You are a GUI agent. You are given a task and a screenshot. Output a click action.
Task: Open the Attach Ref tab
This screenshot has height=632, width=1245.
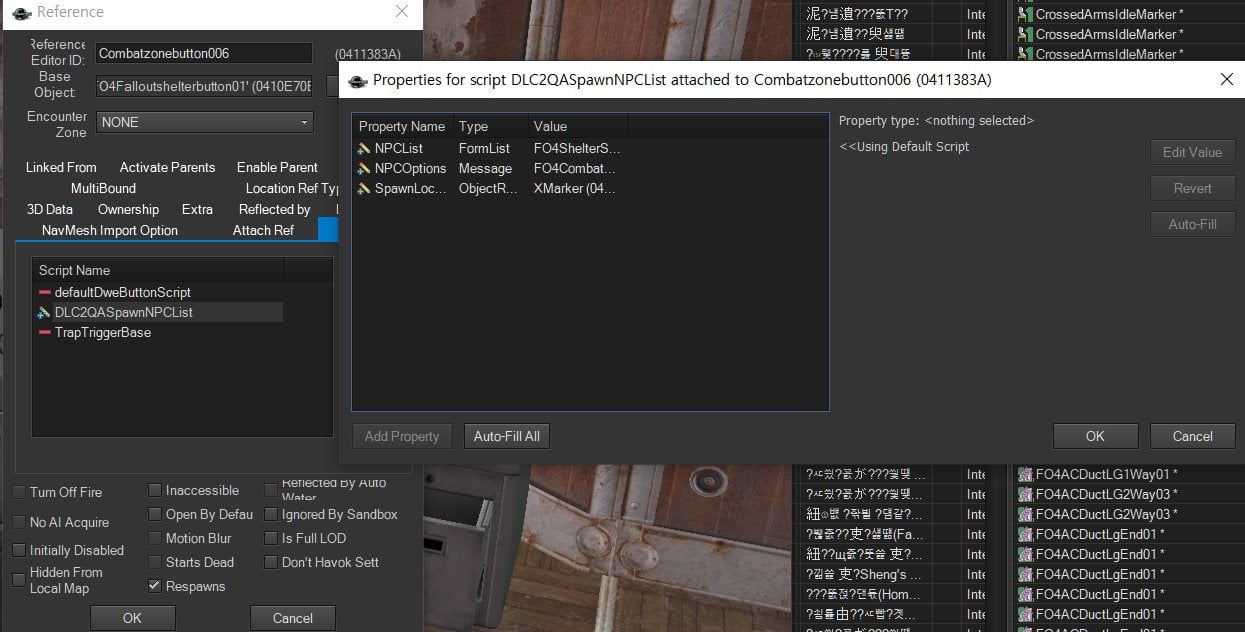coord(263,230)
